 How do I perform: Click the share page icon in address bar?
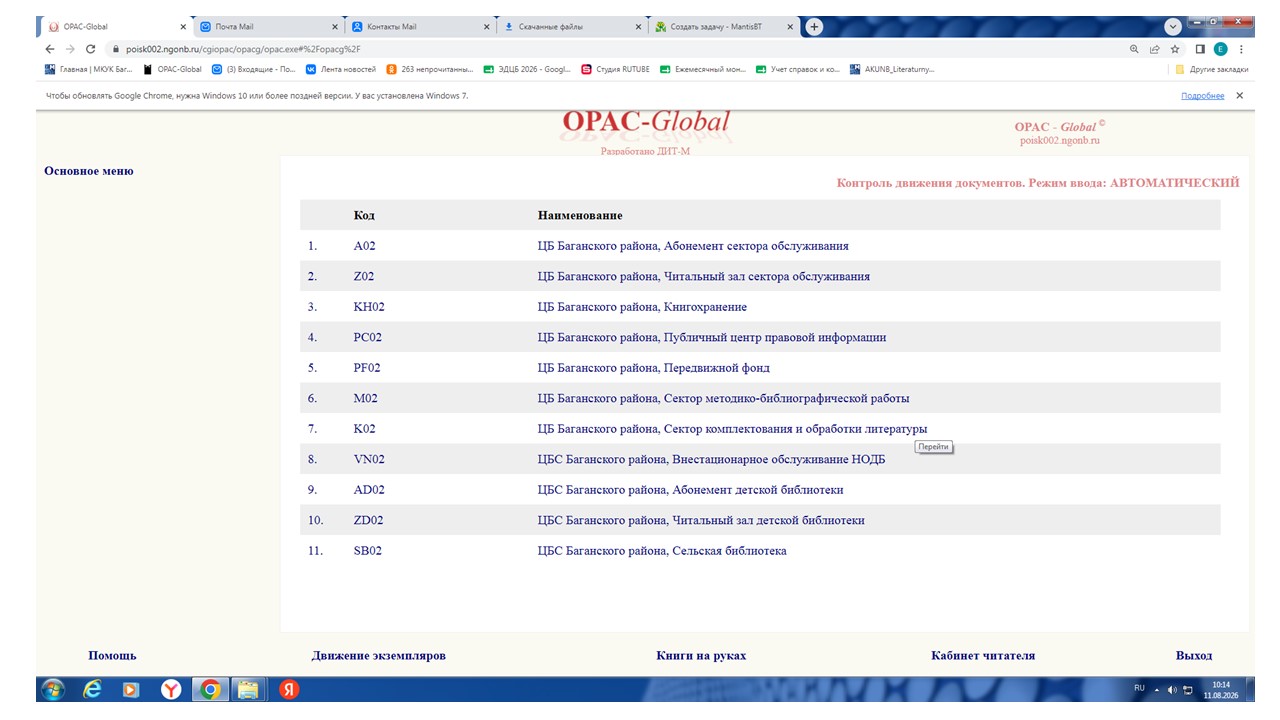(x=1155, y=48)
